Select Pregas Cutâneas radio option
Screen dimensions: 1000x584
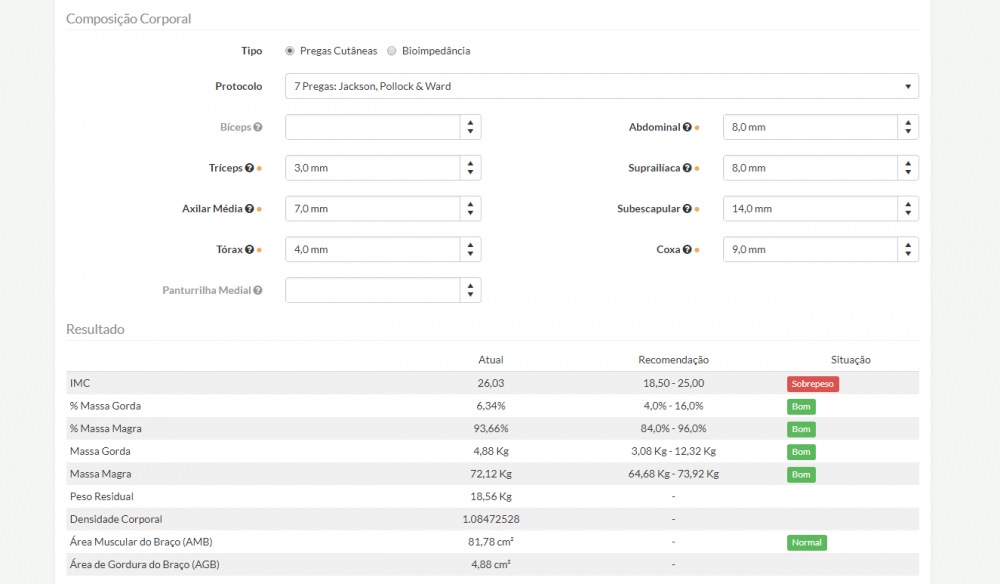coord(290,51)
